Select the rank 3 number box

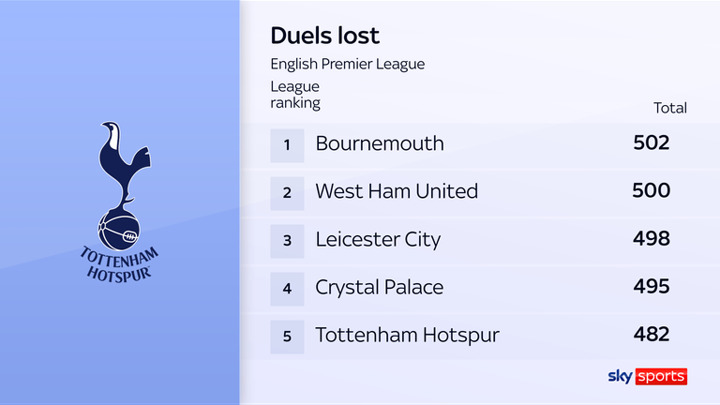287,240
